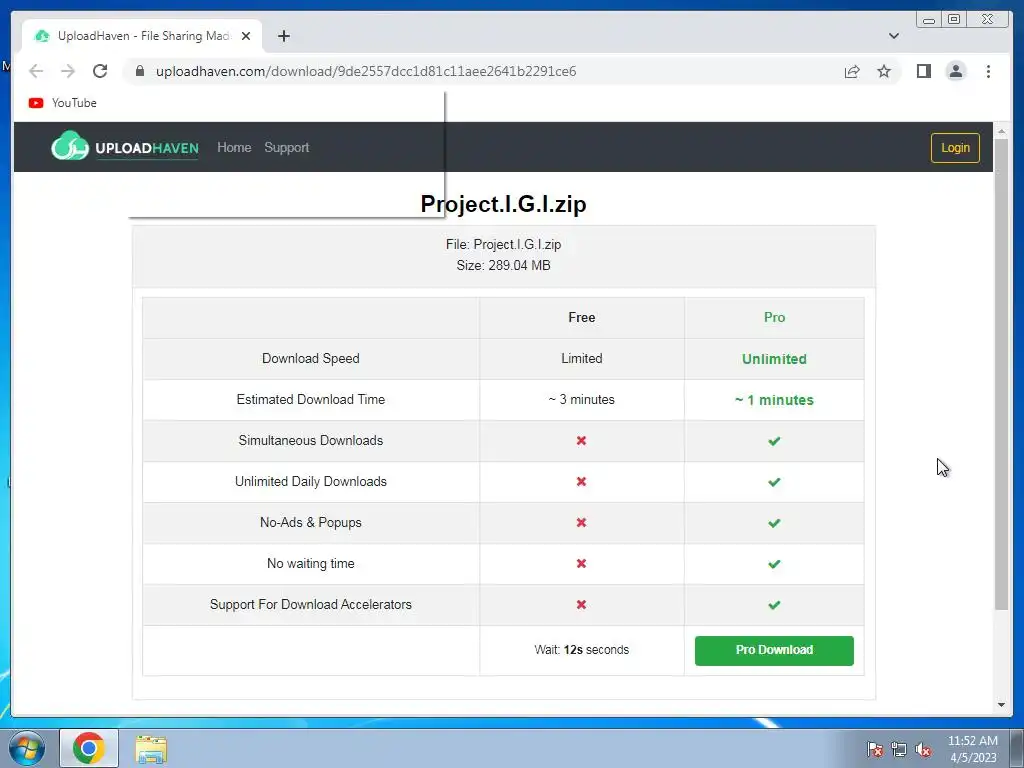Click green check for Unlimited Daily Downloads
Screen dimensions: 1024x768
coord(774,482)
